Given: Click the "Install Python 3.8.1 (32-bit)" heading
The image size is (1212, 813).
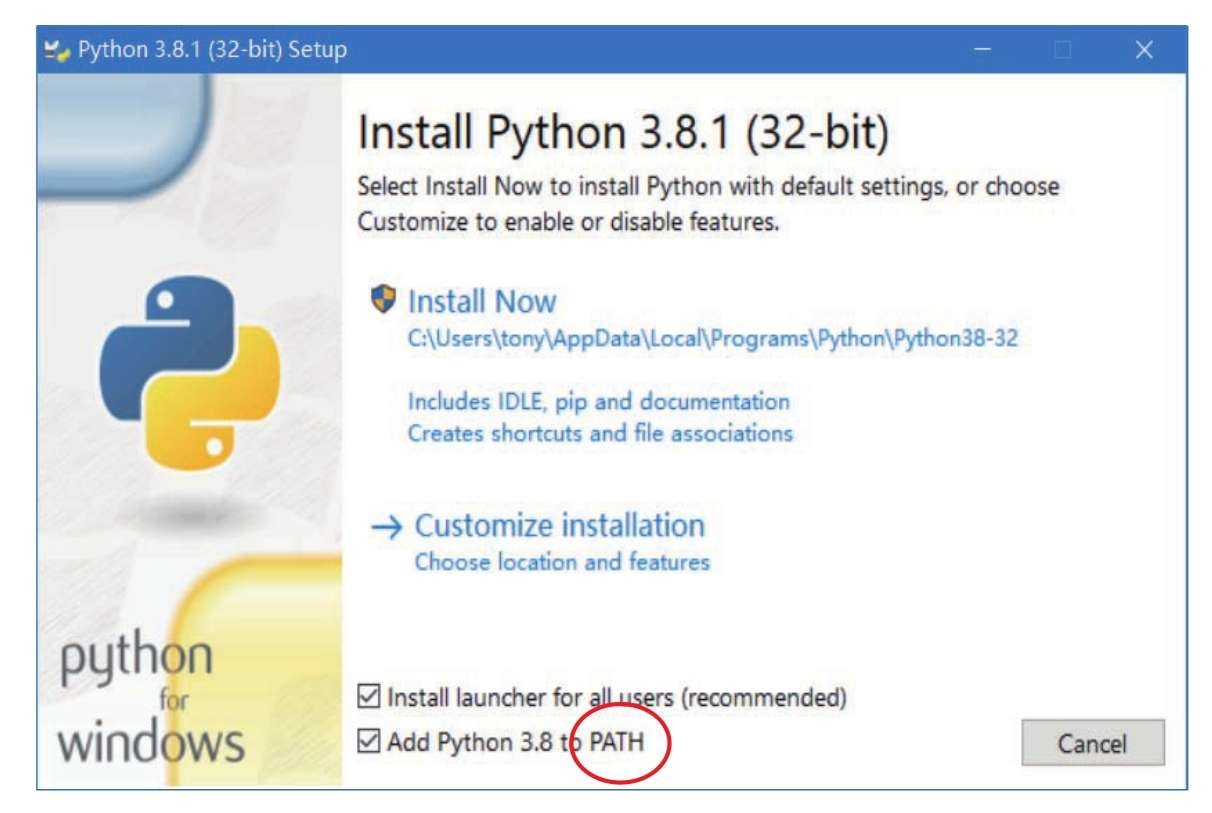Looking at the screenshot, I should (x=623, y=134).
